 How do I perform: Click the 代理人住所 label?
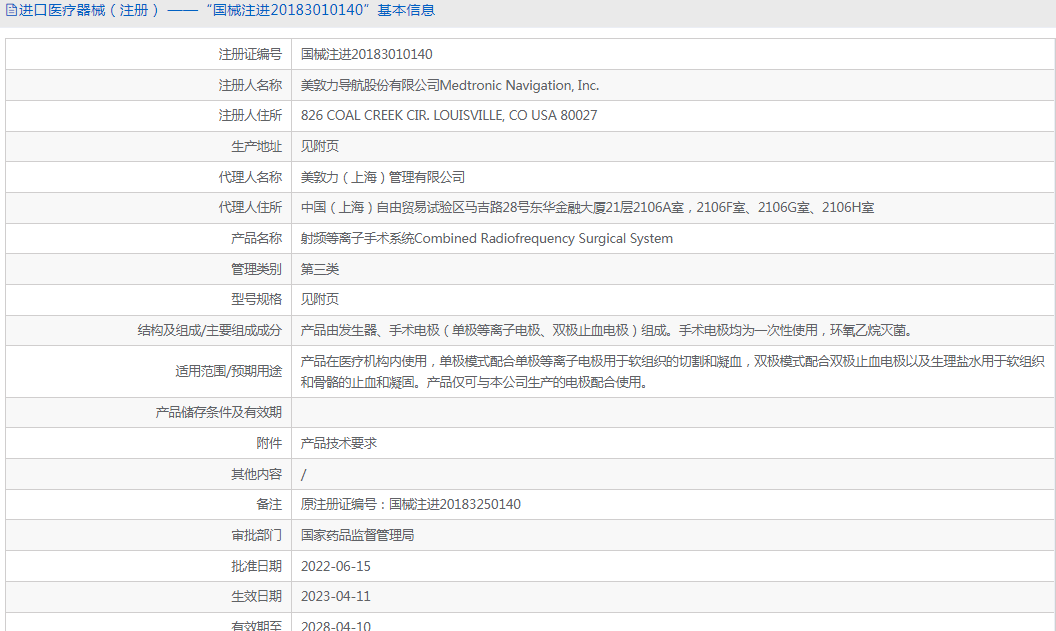[x=250, y=207]
